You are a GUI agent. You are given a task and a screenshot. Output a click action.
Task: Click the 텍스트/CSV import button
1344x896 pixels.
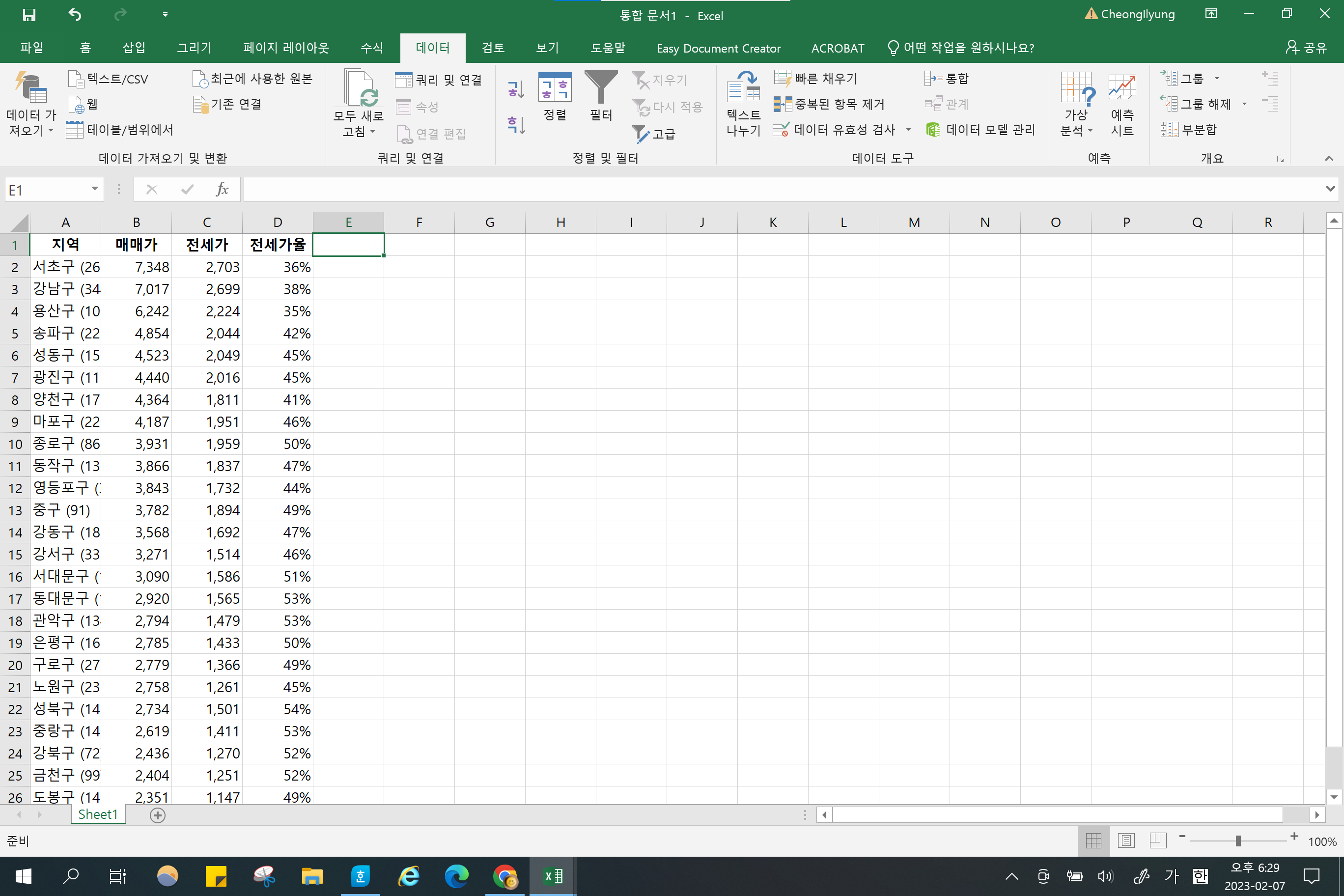[108, 79]
